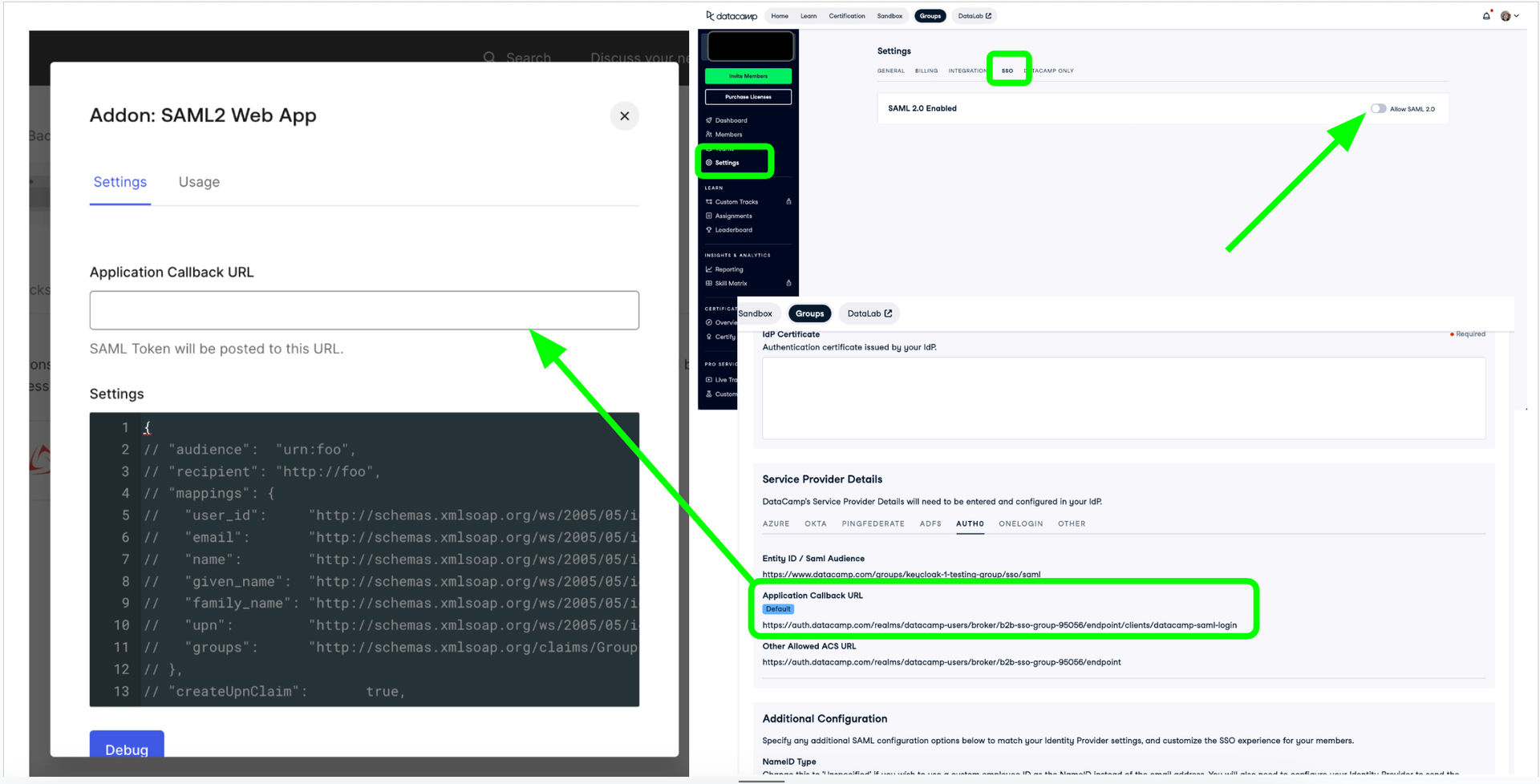The width and height of the screenshot is (1540, 784).
Task: Click the Settings gear icon in sidebar
Action: coord(709,163)
